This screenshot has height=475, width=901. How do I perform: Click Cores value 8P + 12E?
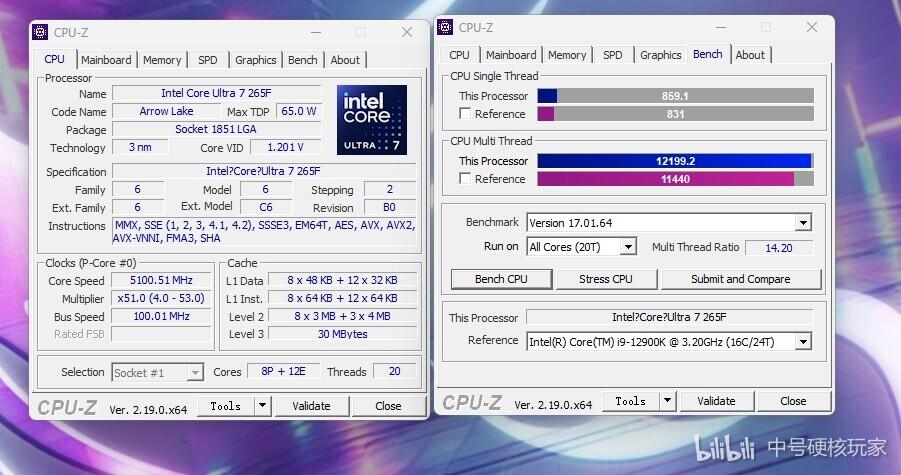click(x=283, y=372)
